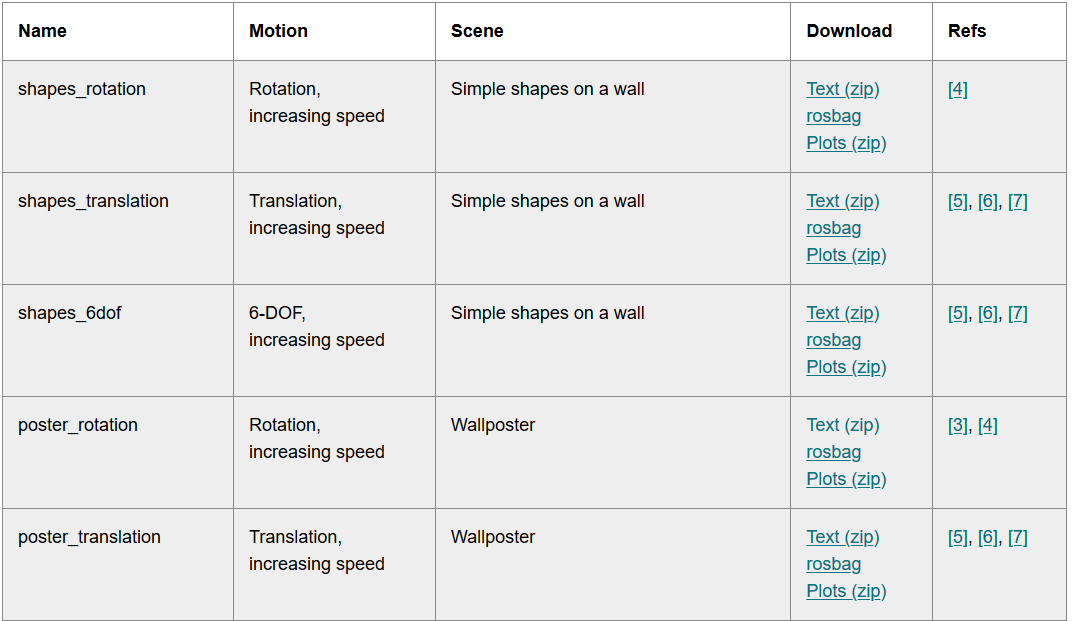Open the shapes_rotation rosbag link
Viewport: 1073px width, 621px height.
(833, 116)
